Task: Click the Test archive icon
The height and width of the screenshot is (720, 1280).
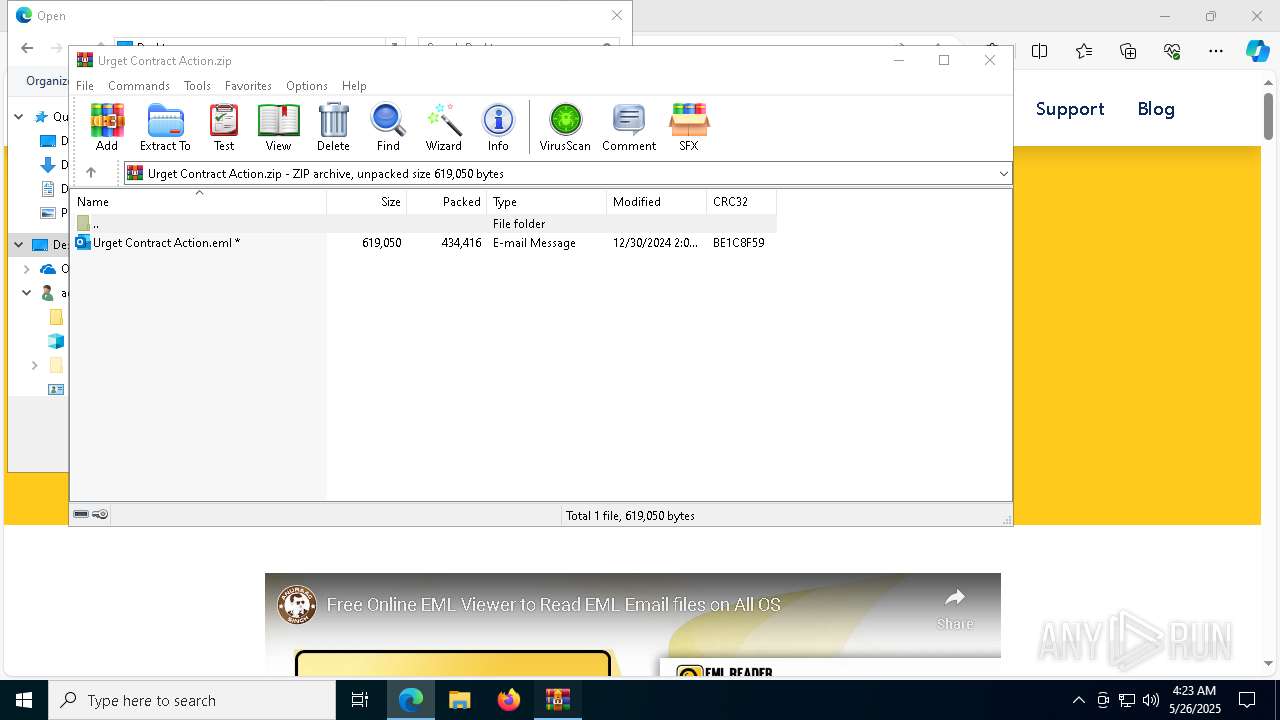Action: (224, 127)
